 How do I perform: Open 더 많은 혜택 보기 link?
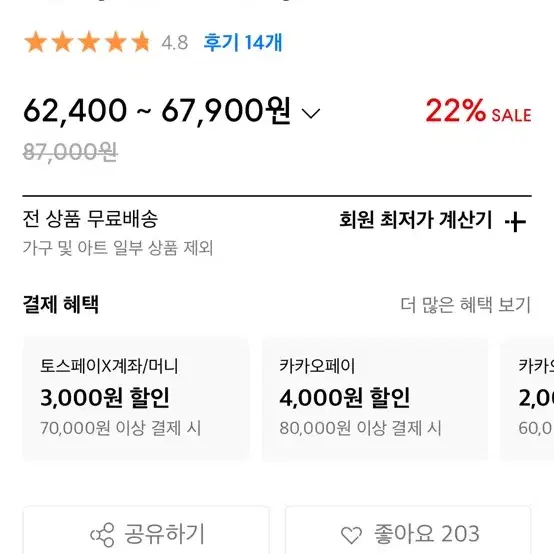pos(465,305)
